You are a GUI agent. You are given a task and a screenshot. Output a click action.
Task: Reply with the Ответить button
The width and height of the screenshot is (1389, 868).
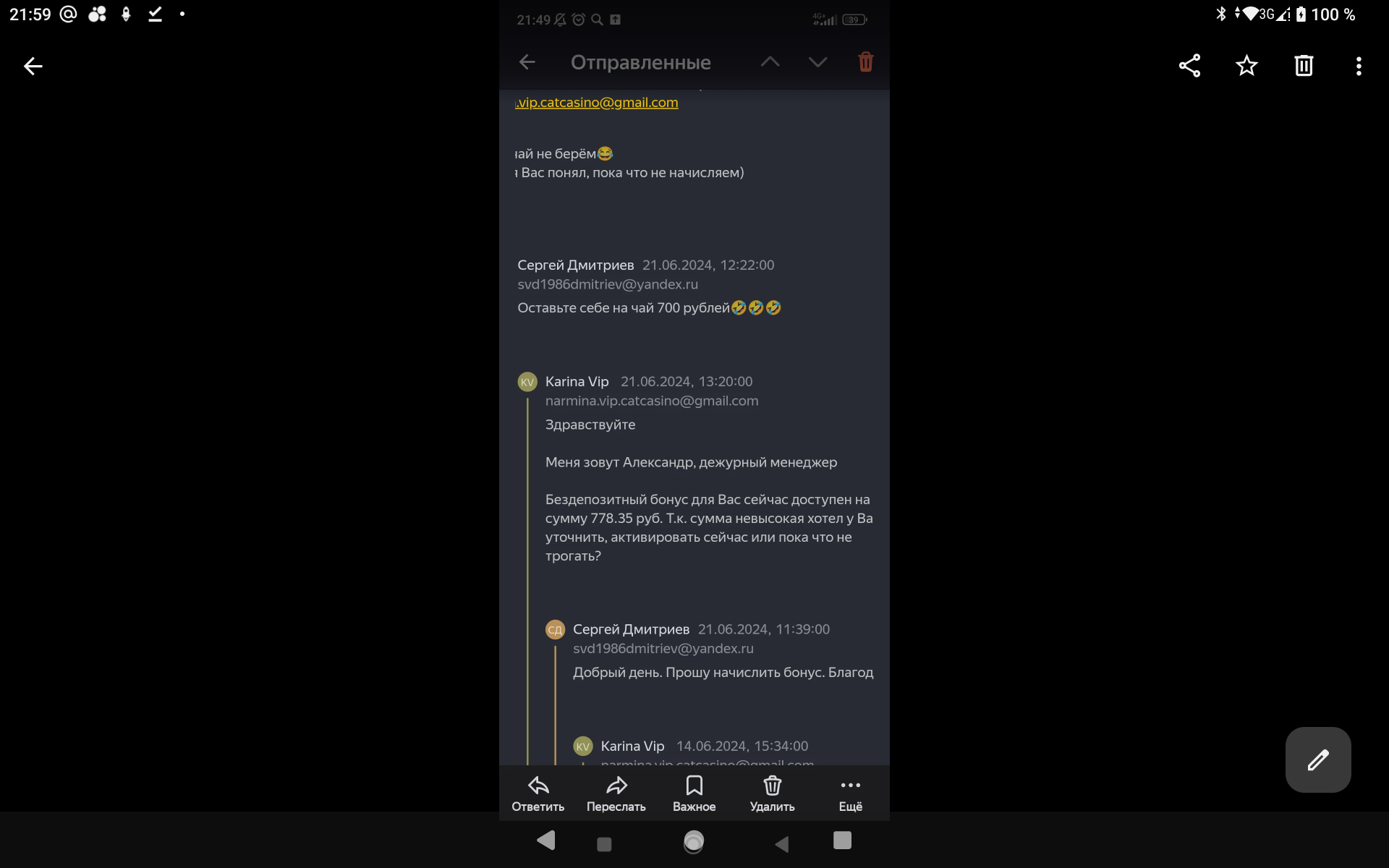(x=538, y=794)
